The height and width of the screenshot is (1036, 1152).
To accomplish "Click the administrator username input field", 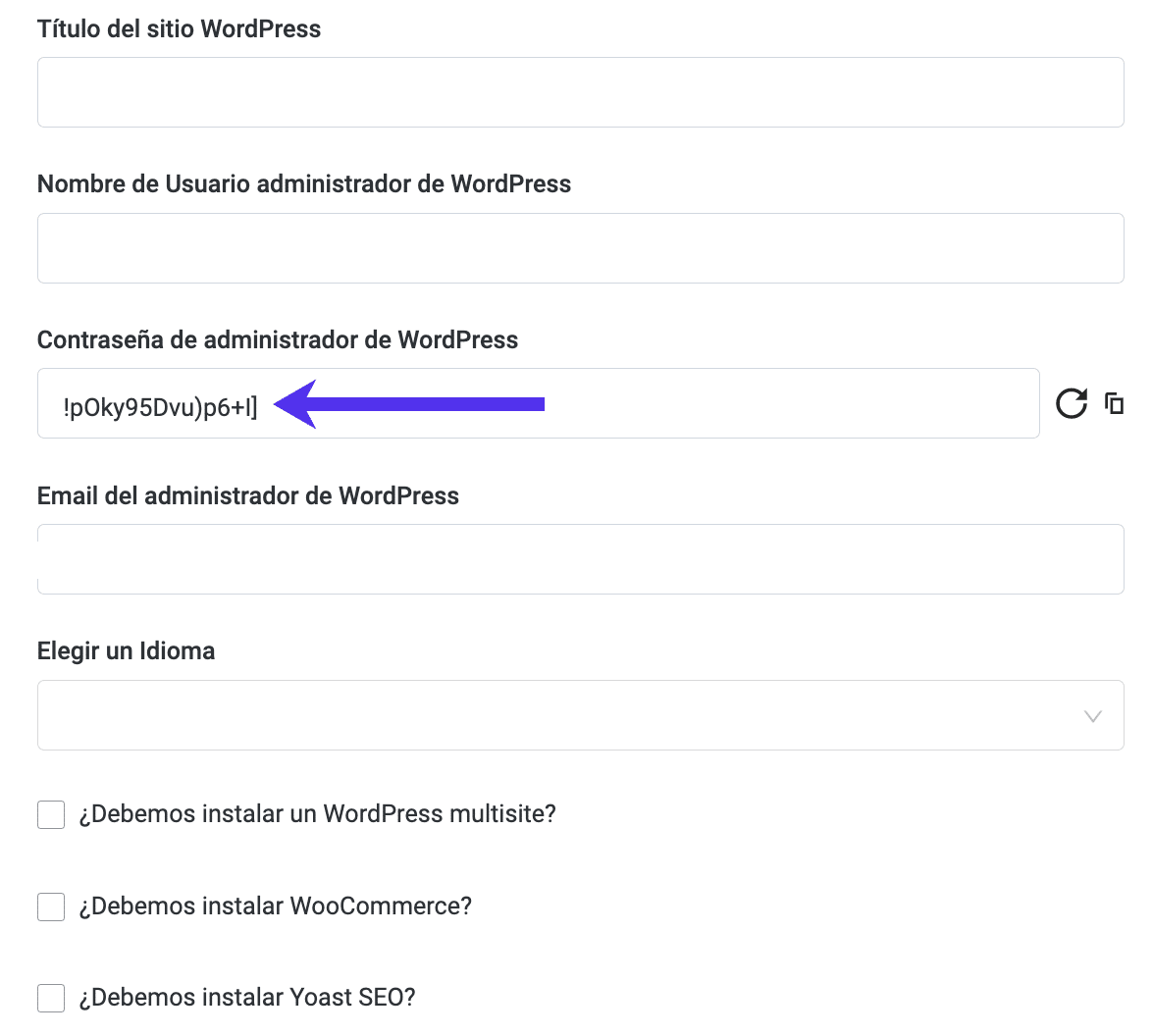I will tap(580, 248).
